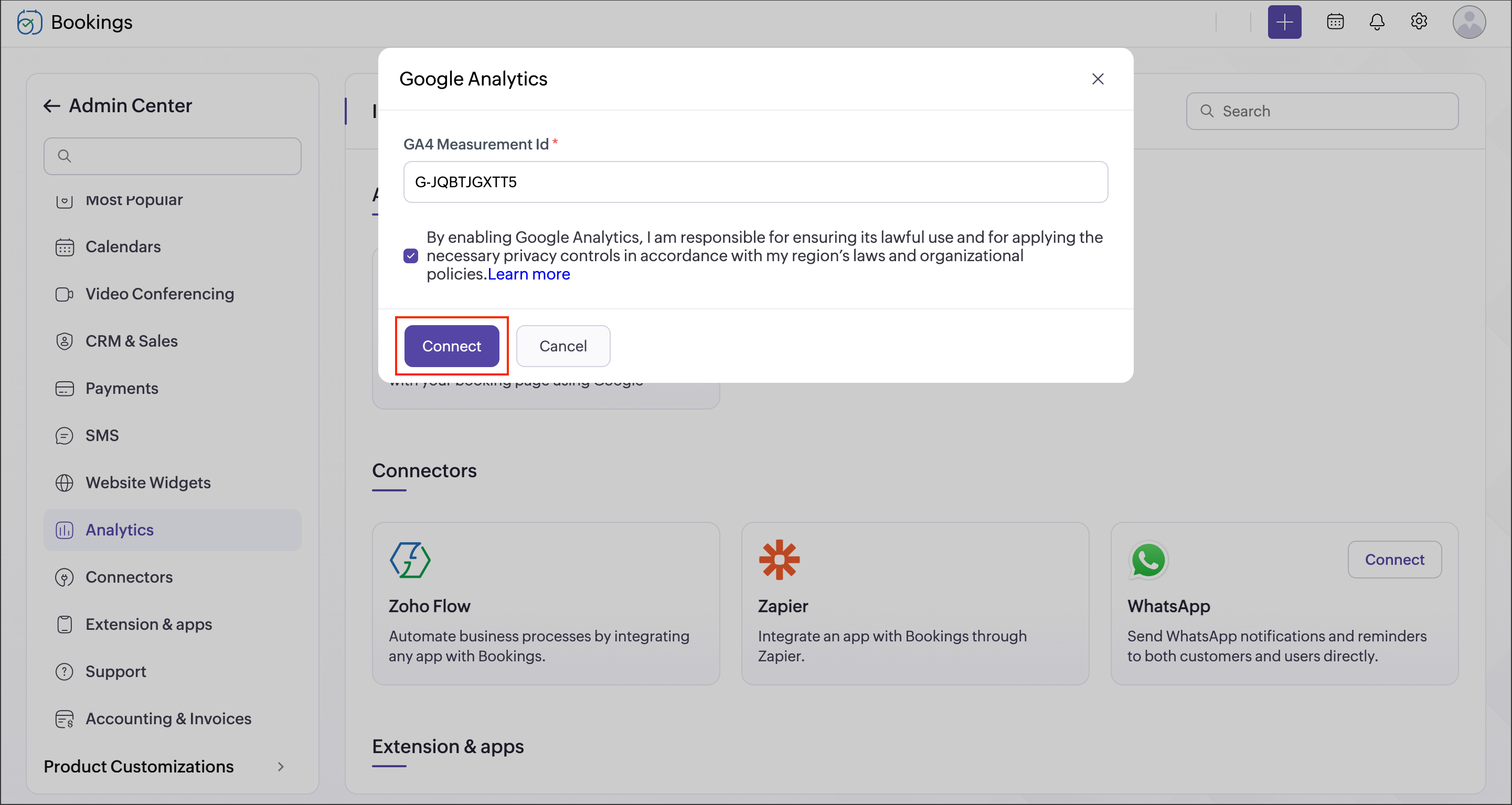Open the notifications bell

tap(1377, 23)
